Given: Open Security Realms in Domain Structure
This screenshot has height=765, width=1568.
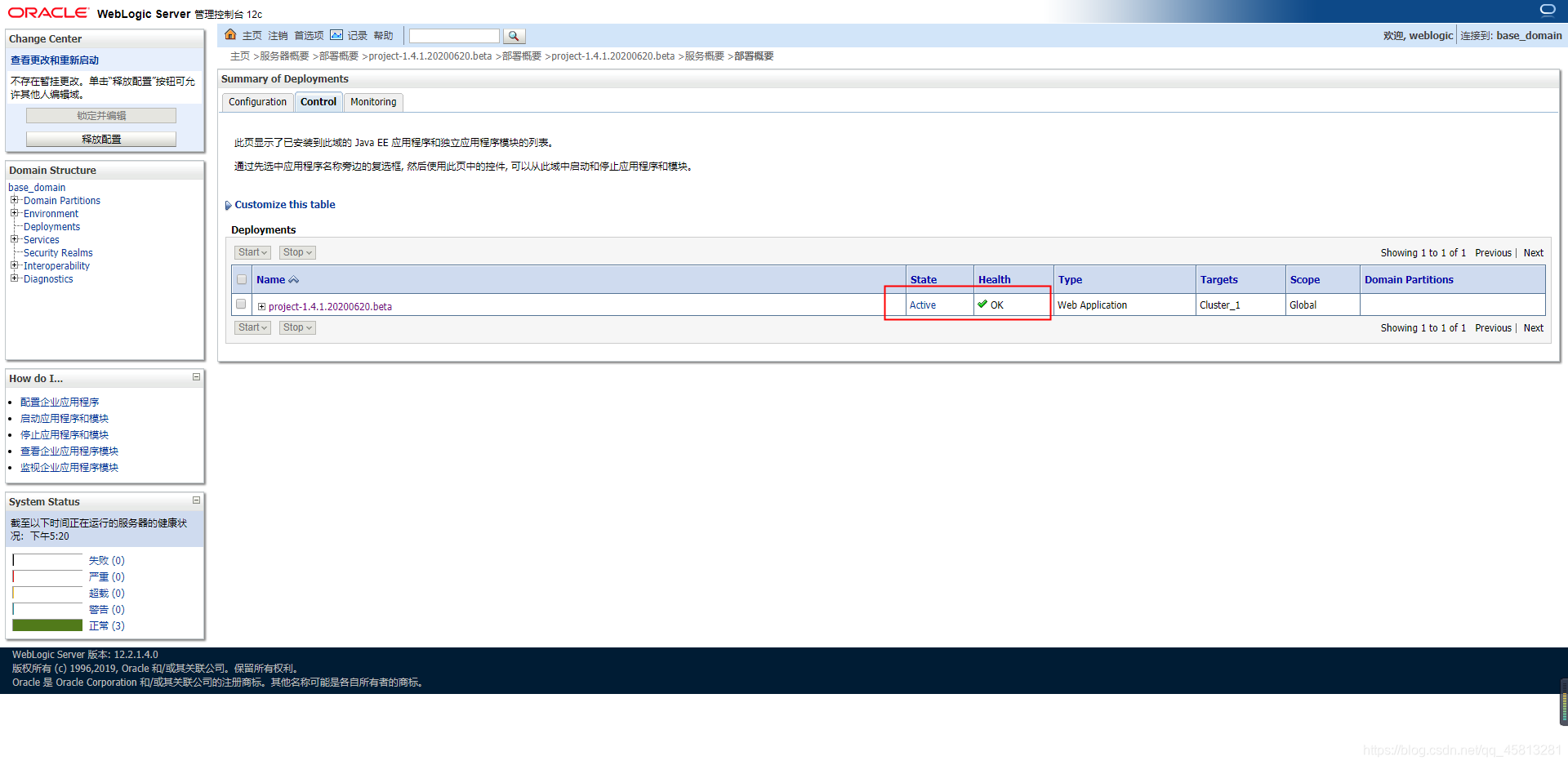Looking at the screenshot, I should [58, 253].
